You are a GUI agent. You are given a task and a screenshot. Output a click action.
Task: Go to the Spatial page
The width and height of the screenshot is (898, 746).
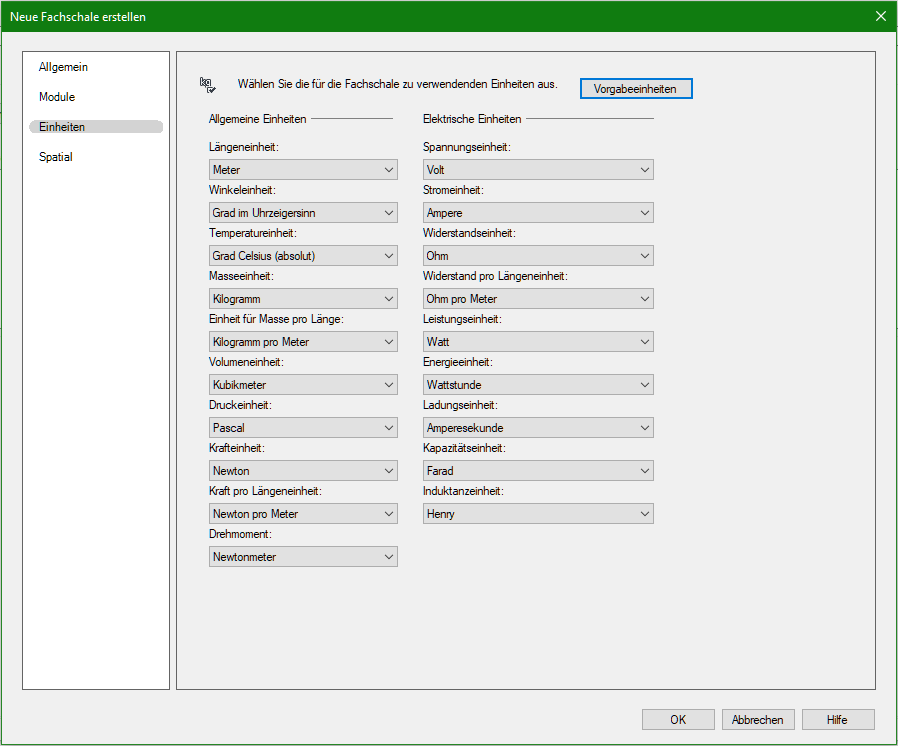(x=56, y=157)
